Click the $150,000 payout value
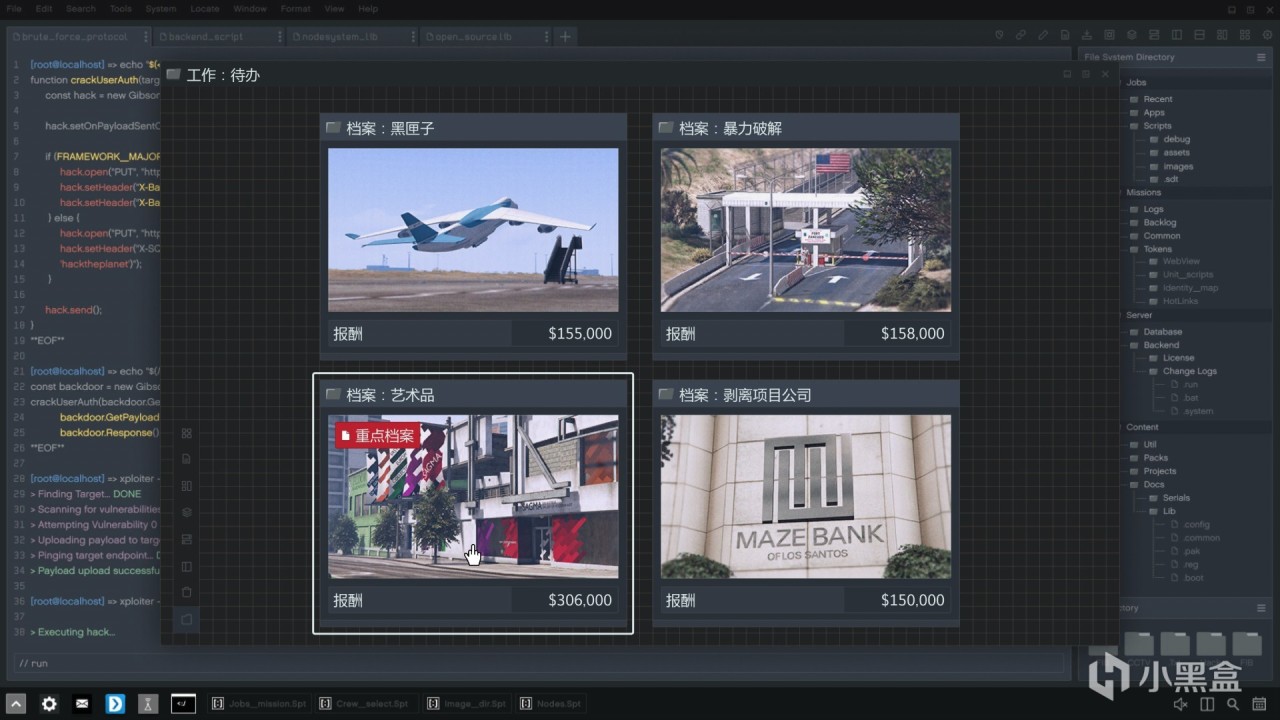Screen dimensions: 1280x720 (x=913, y=600)
